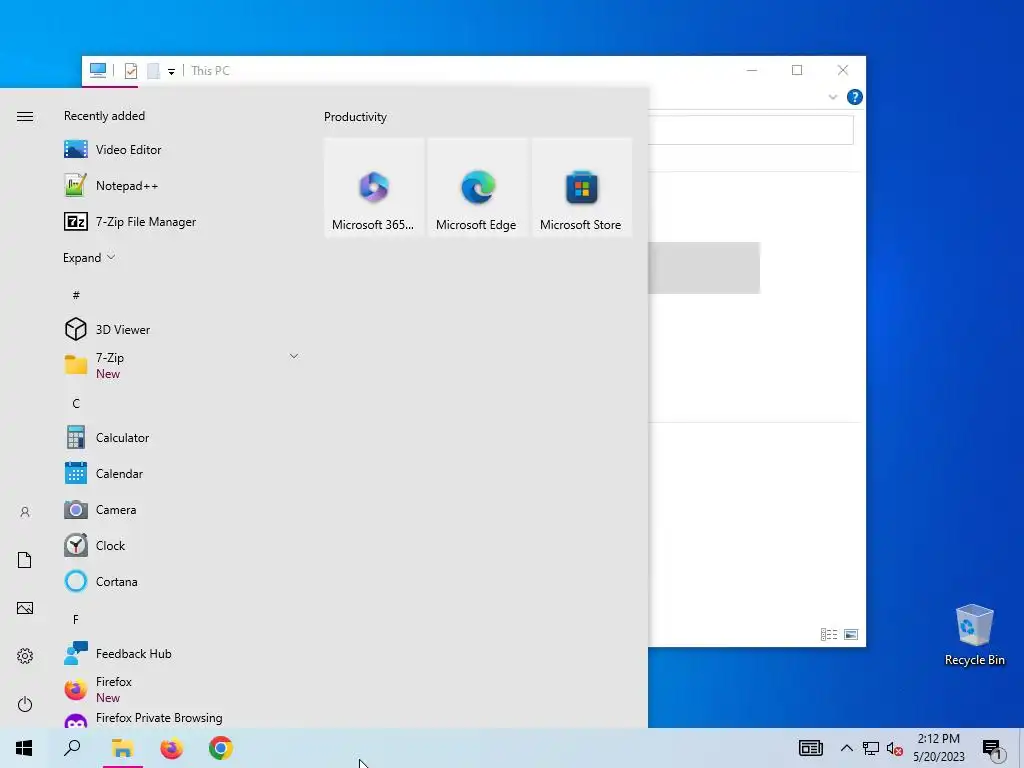Expand the recently added list
Image resolution: width=1024 pixels, height=768 pixels.
tap(89, 257)
